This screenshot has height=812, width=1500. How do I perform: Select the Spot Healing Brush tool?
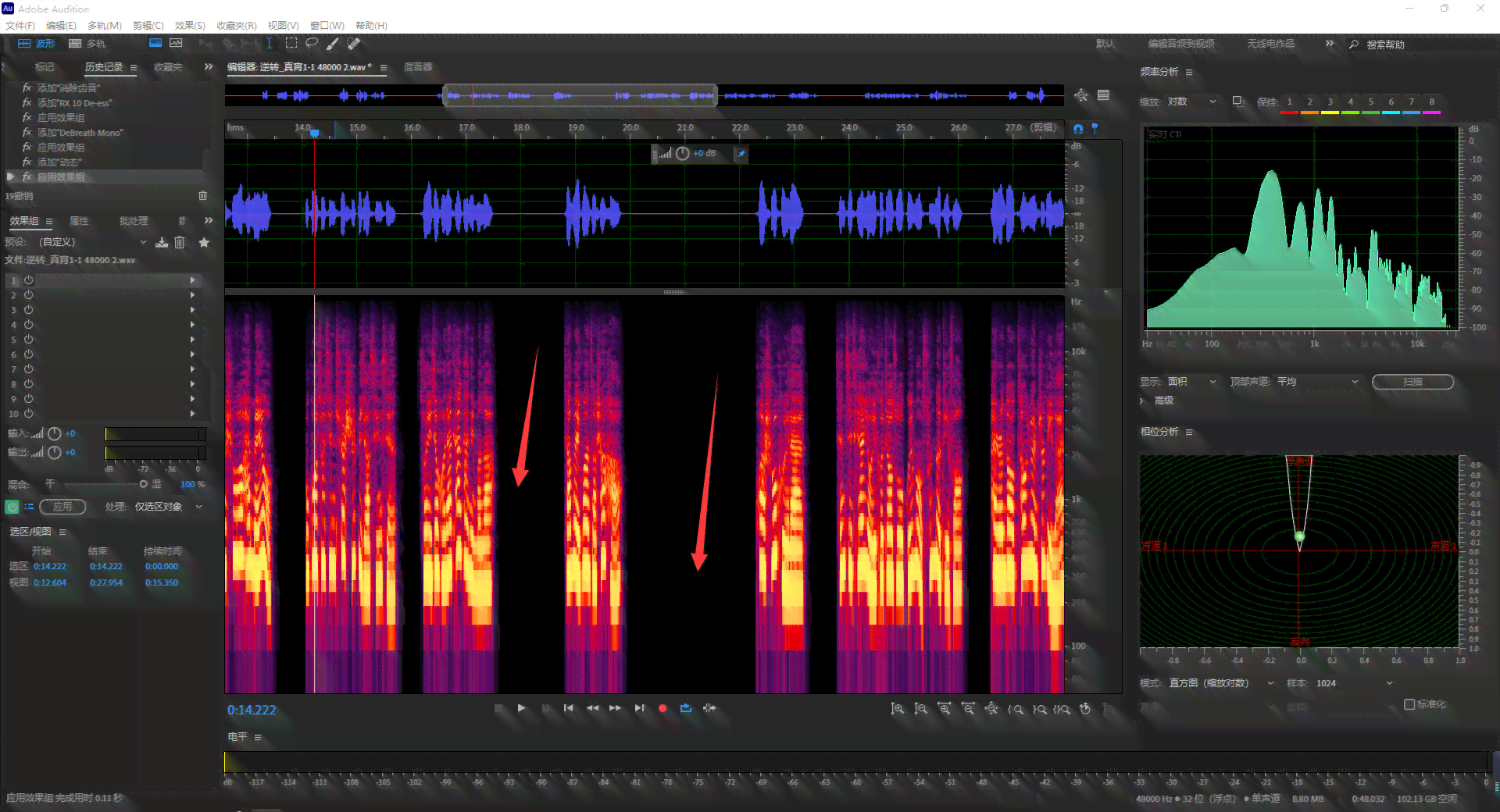(354, 44)
